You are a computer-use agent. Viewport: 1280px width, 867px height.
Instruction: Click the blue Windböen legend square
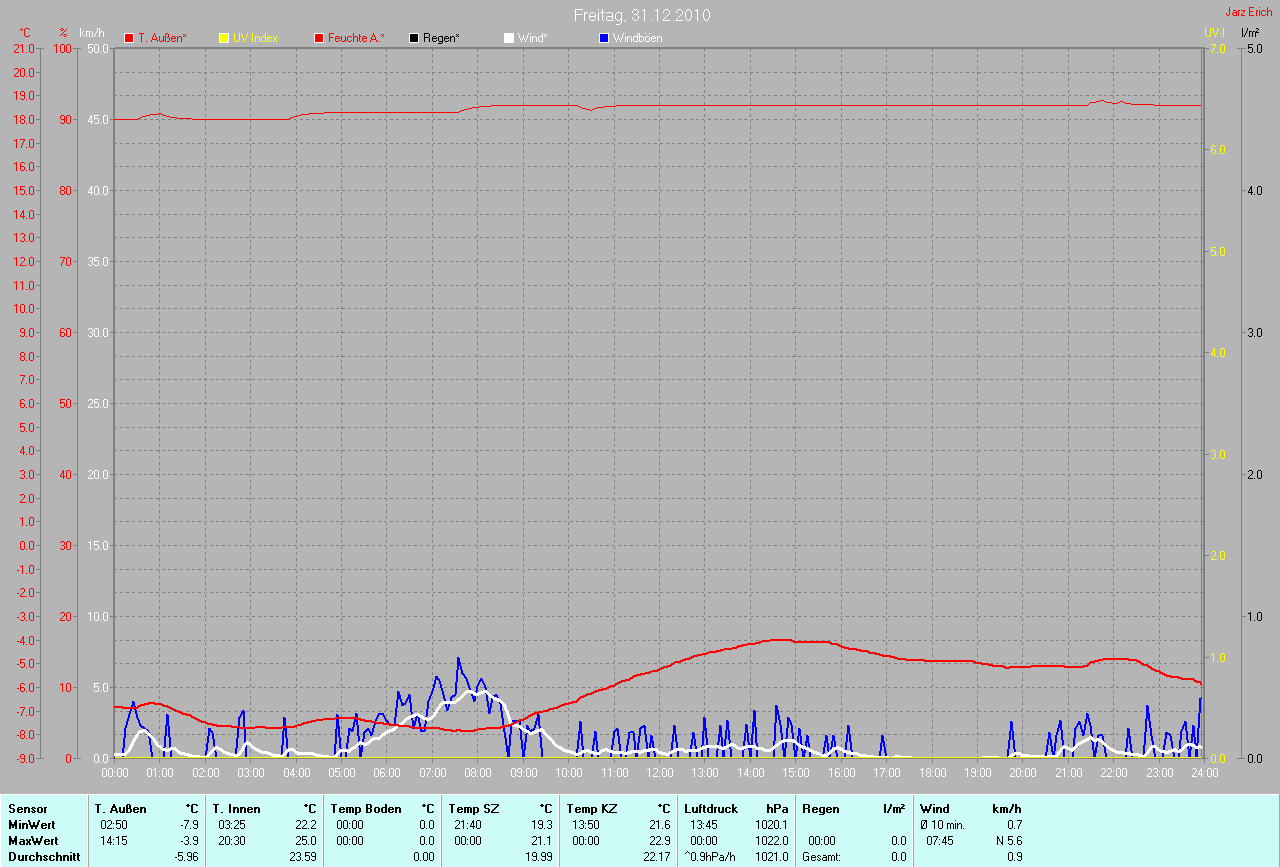(603, 38)
